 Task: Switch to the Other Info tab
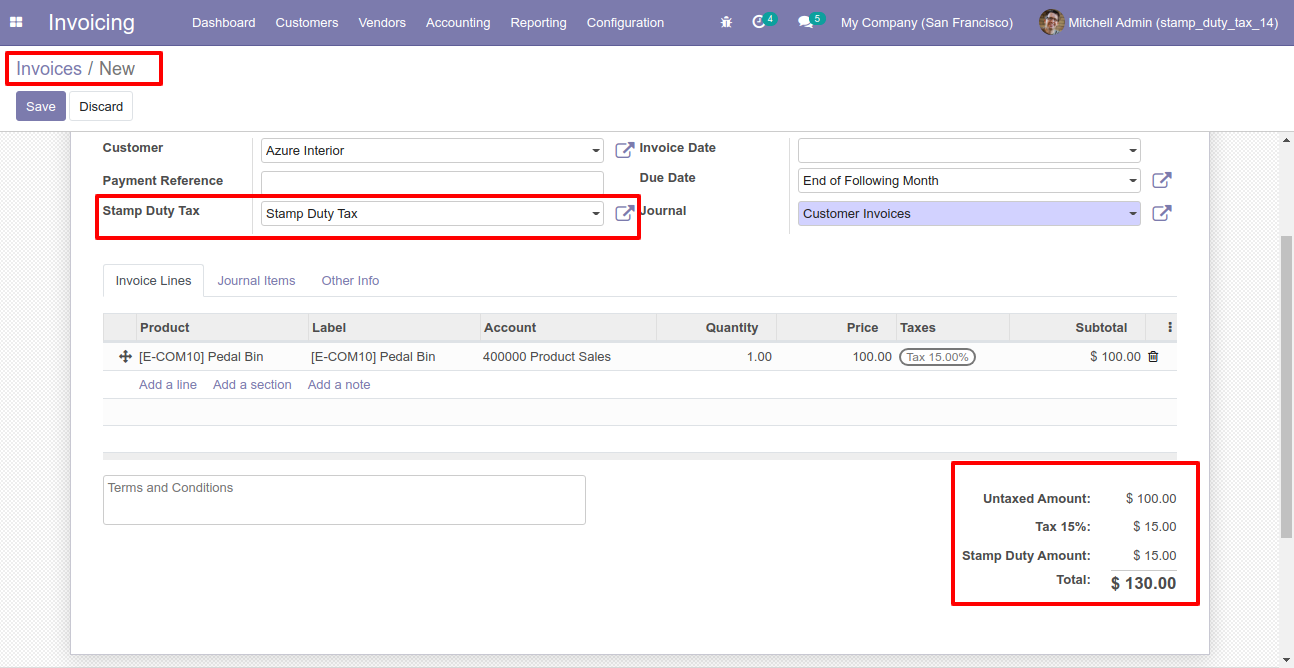tap(350, 281)
